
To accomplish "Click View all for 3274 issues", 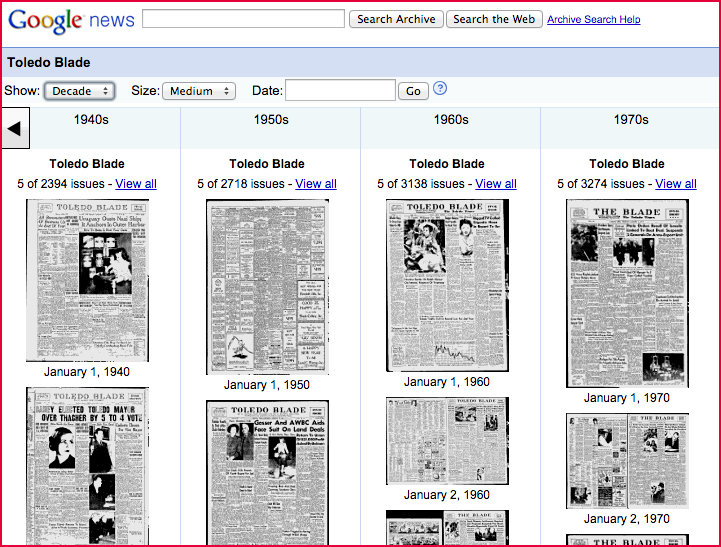I will pyautogui.click(x=675, y=184).
